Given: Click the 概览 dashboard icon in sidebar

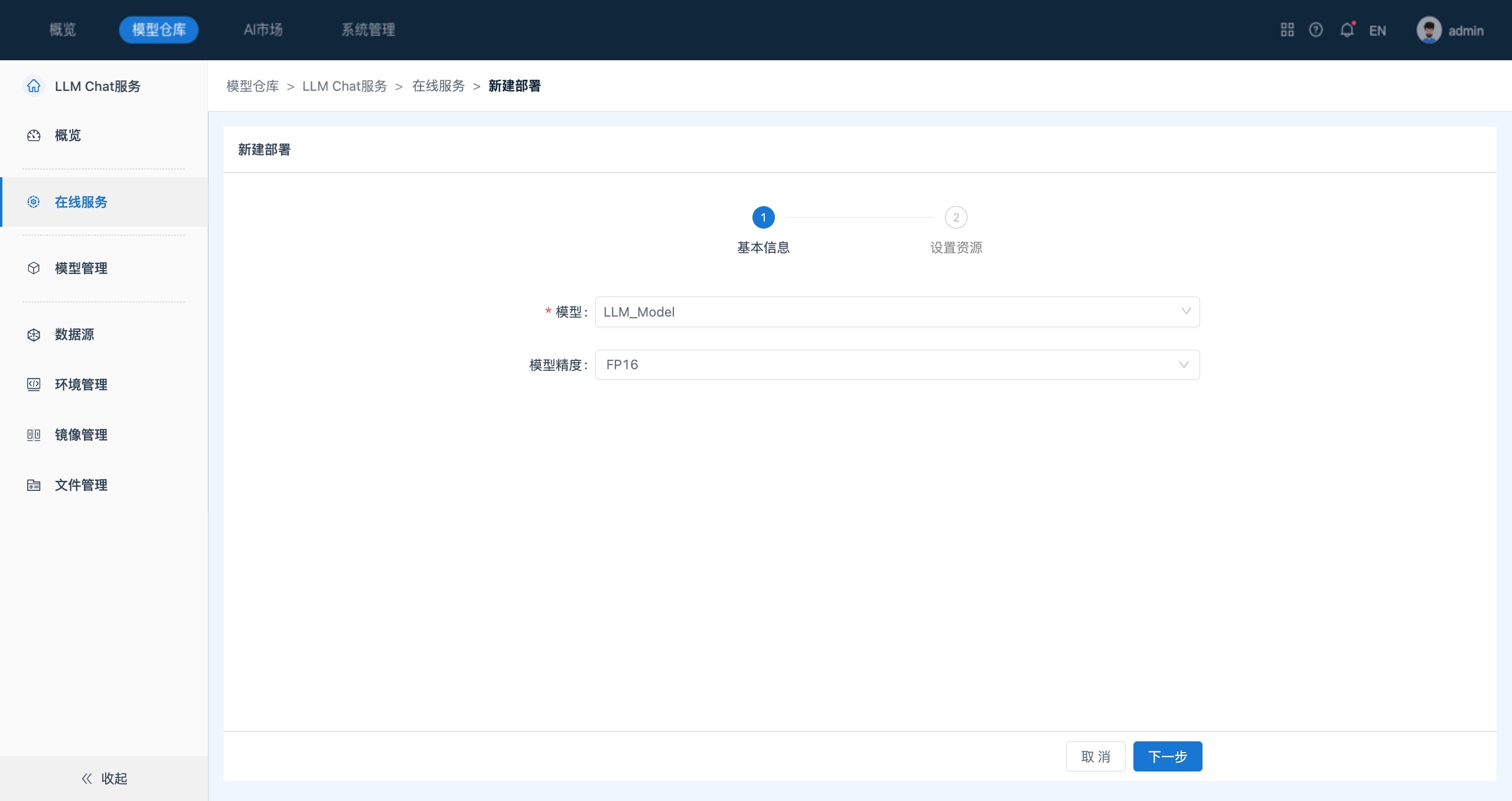Looking at the screenshot, I should coord(34,135).
